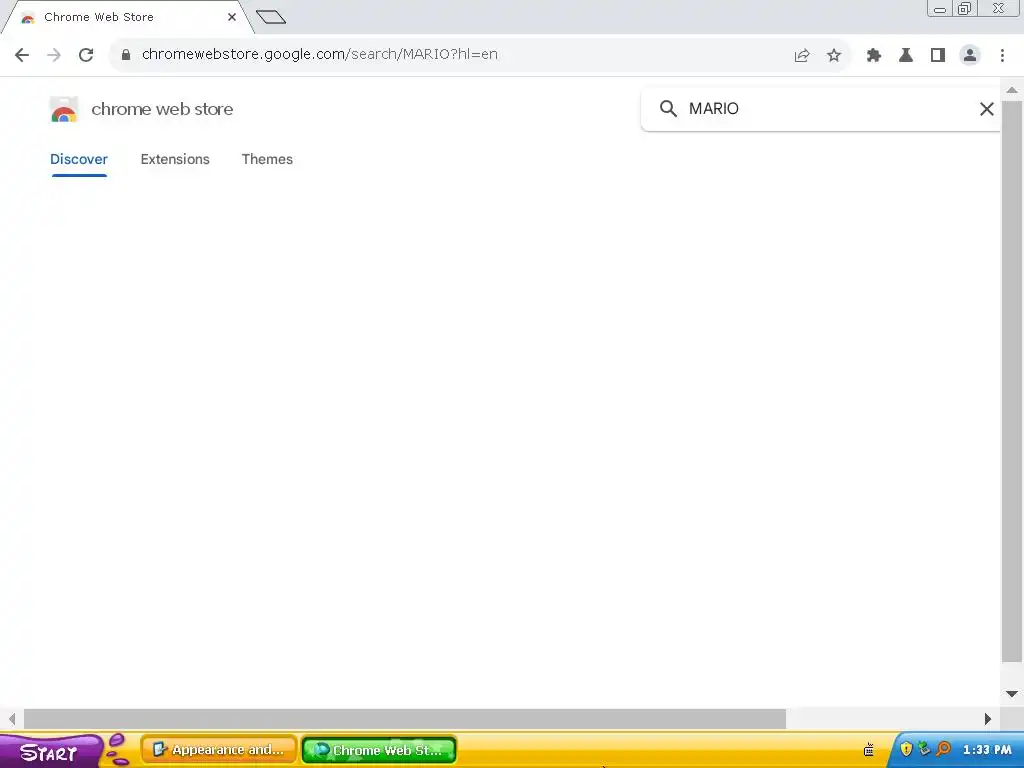This screenshot has height=768, width=1024.
Task: Click the 'chrome web store' title text
Action: pyautogui.click(x=162, y=109)
